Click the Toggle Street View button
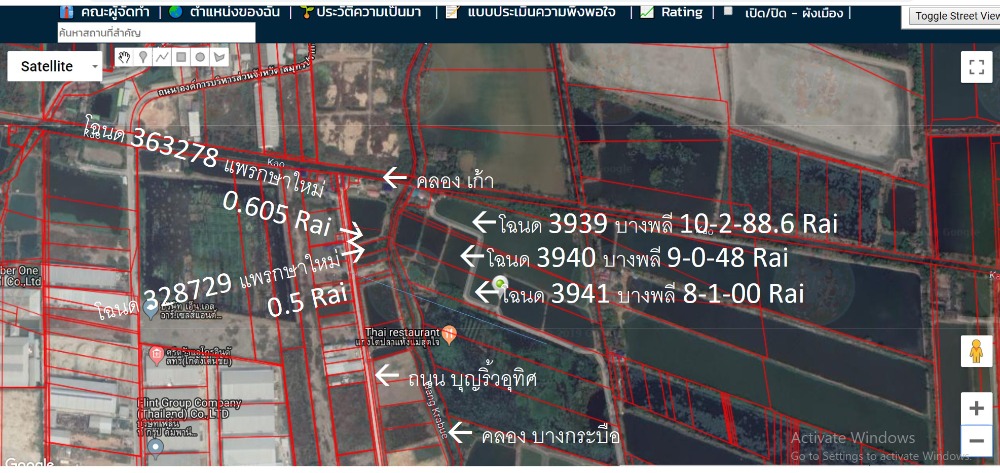 (955, 16)
